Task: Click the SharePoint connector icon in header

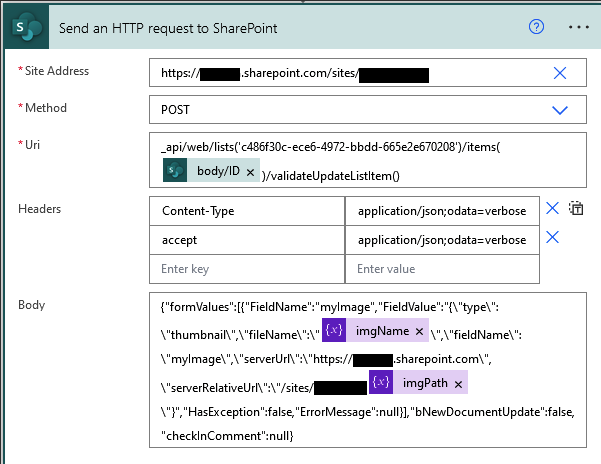Action: [x=27, y=27]
